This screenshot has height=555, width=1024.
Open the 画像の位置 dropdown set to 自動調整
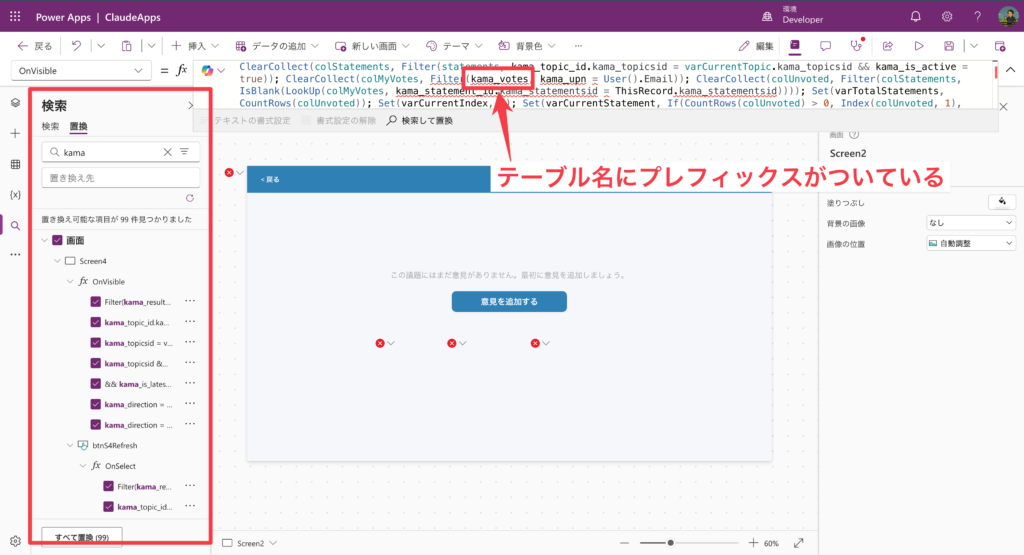[970, 243]
